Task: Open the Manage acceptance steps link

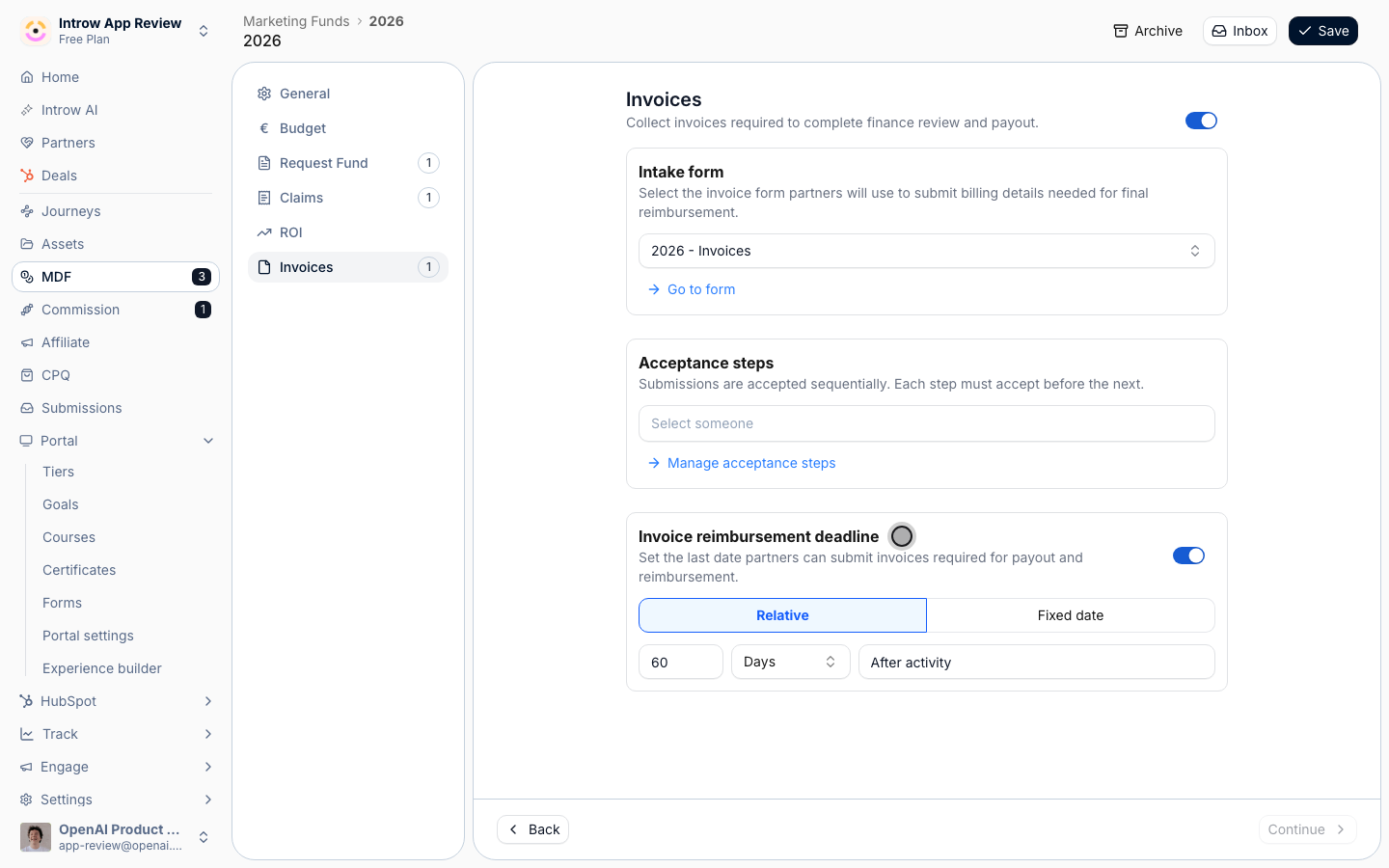Action: point(742,463)
